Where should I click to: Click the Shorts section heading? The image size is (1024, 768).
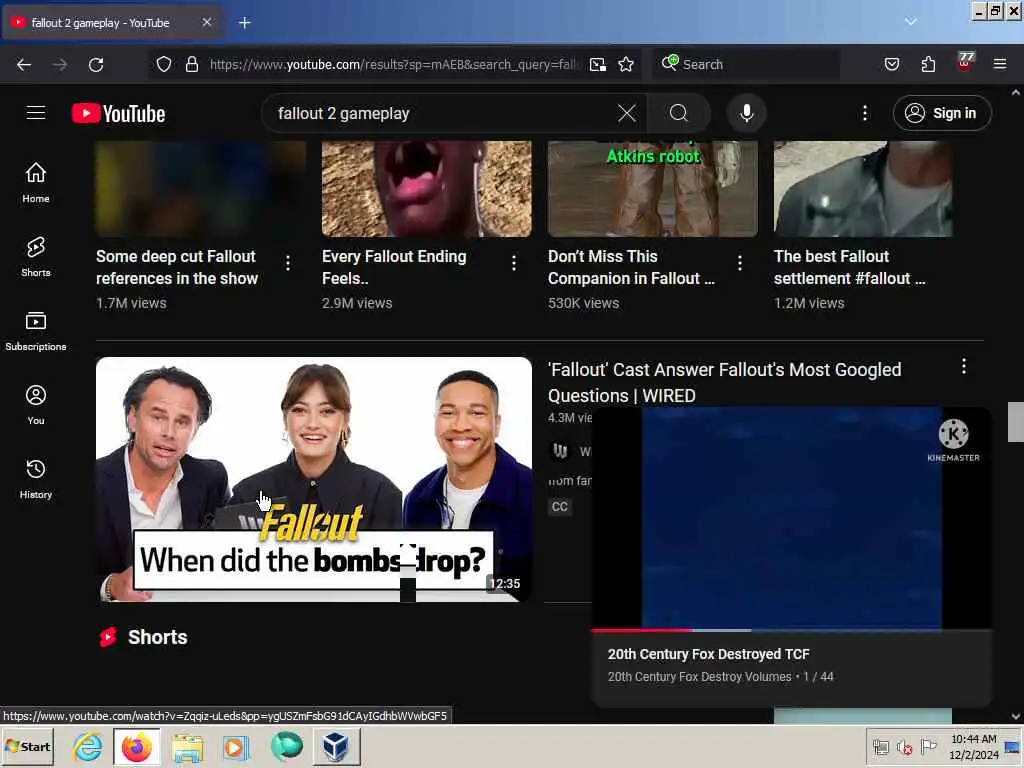[157, 637]
